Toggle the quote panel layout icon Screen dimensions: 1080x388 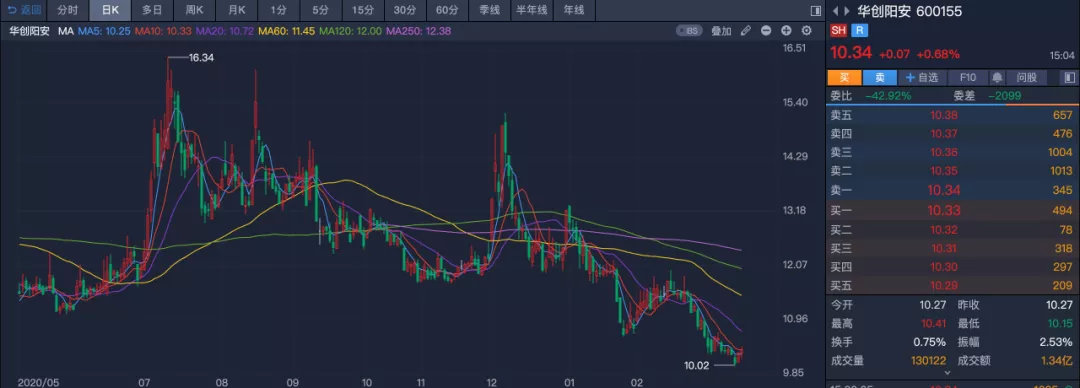pyautogui.click(x=1069, y=77)
